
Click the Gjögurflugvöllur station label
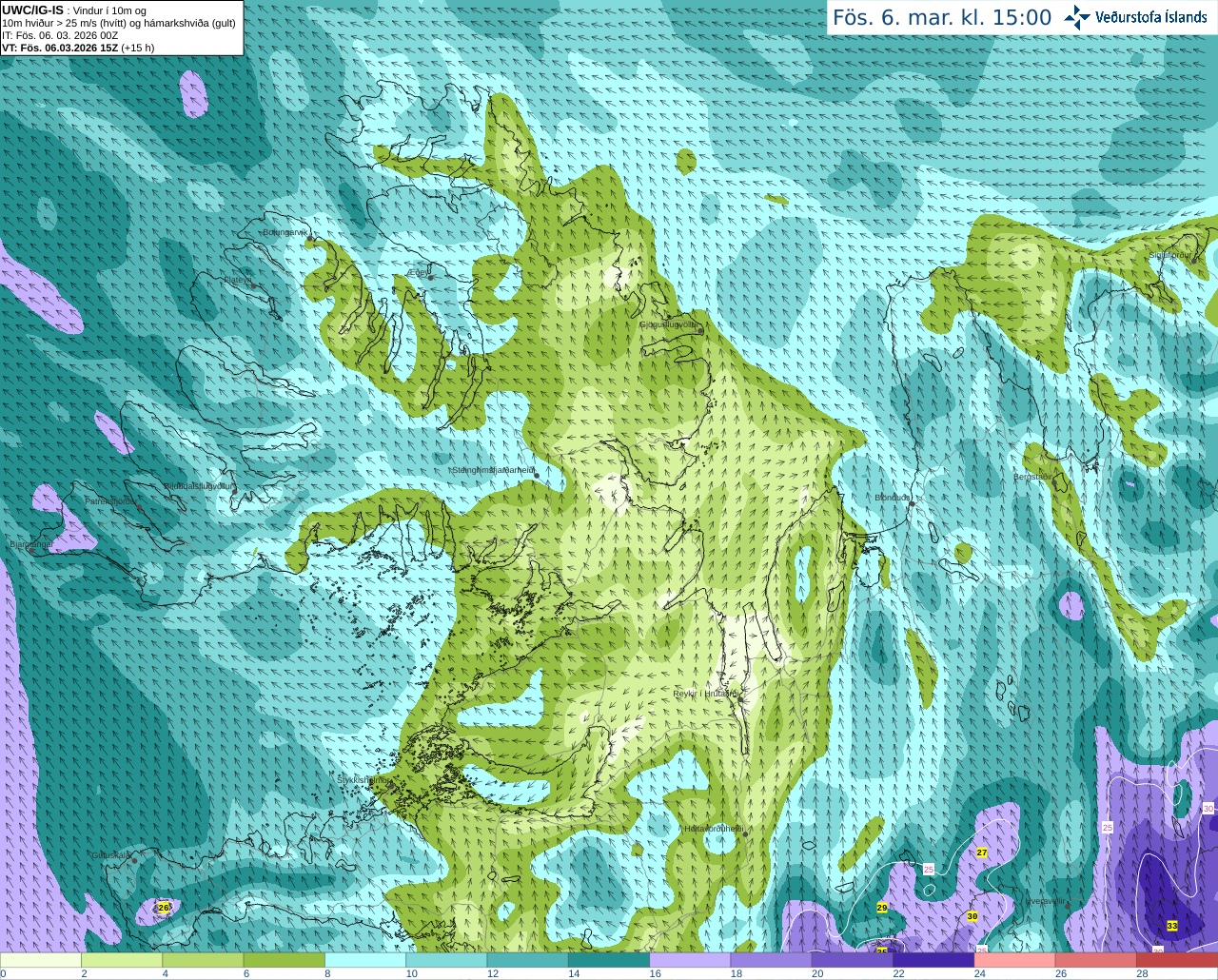click(669, 324)
